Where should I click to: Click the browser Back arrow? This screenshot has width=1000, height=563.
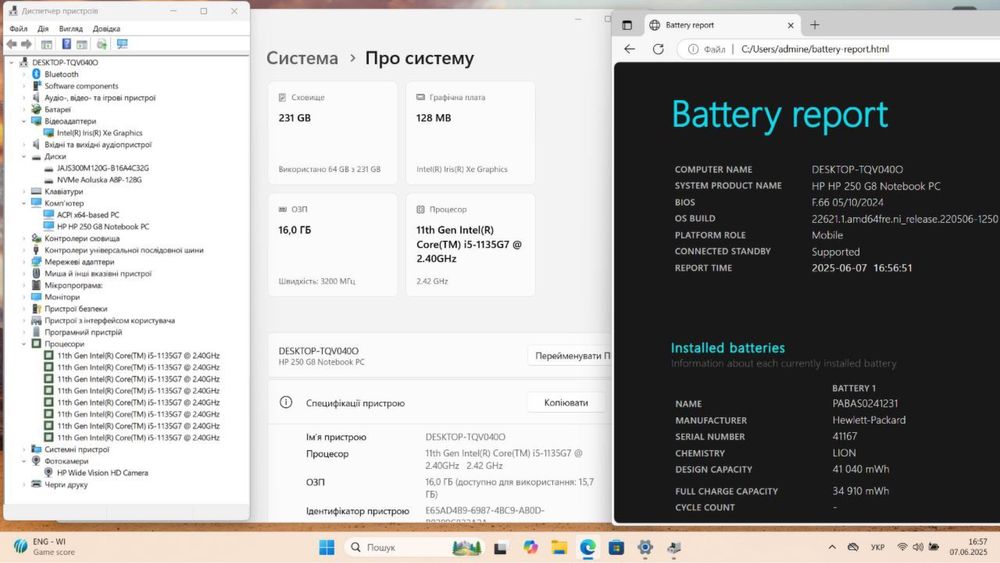coord(629,49)
